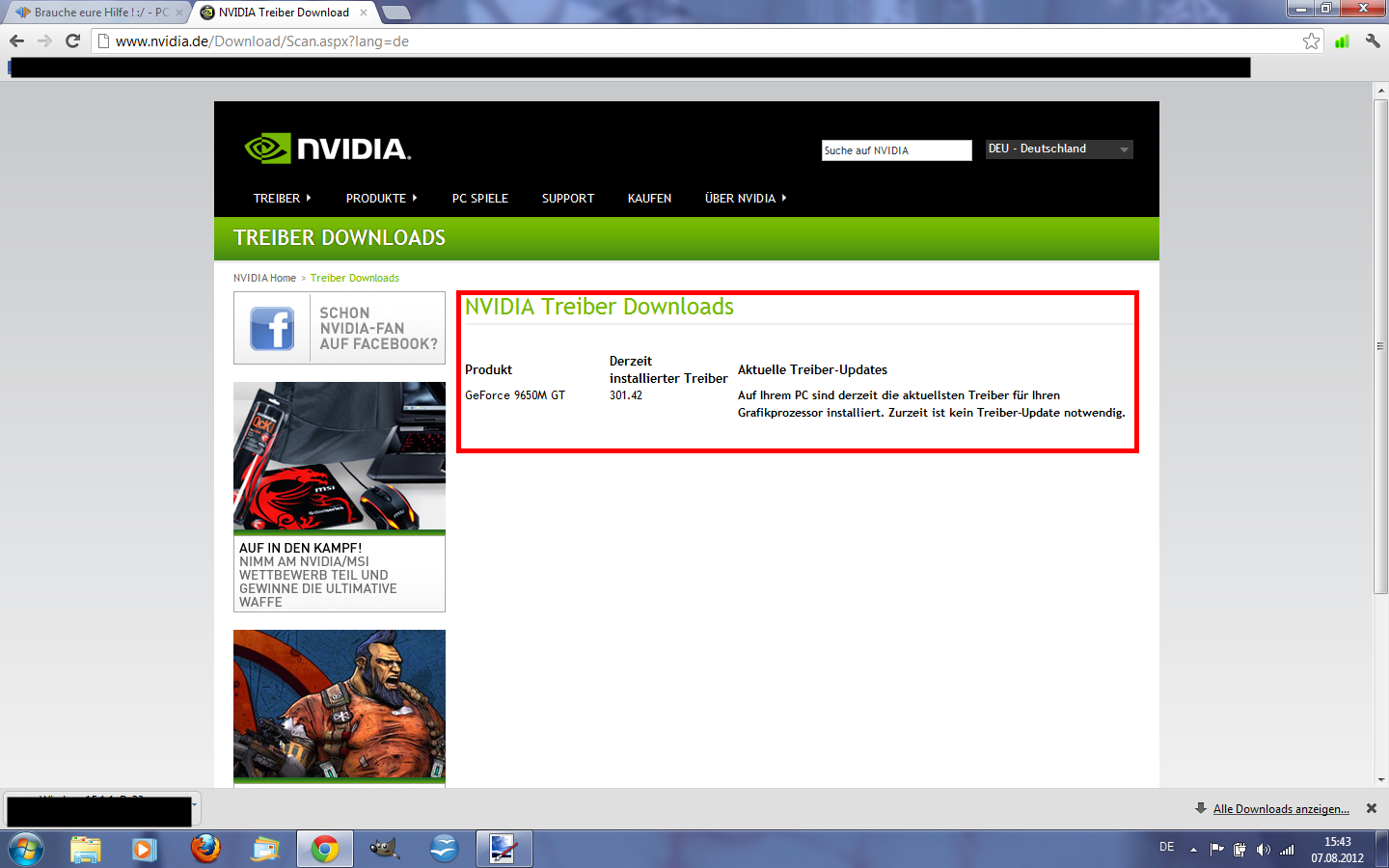Switch to Chrome taskbar button
The height and width of the screenshot is (868, 1389).
pyautogui.click(x=325, y=850)
